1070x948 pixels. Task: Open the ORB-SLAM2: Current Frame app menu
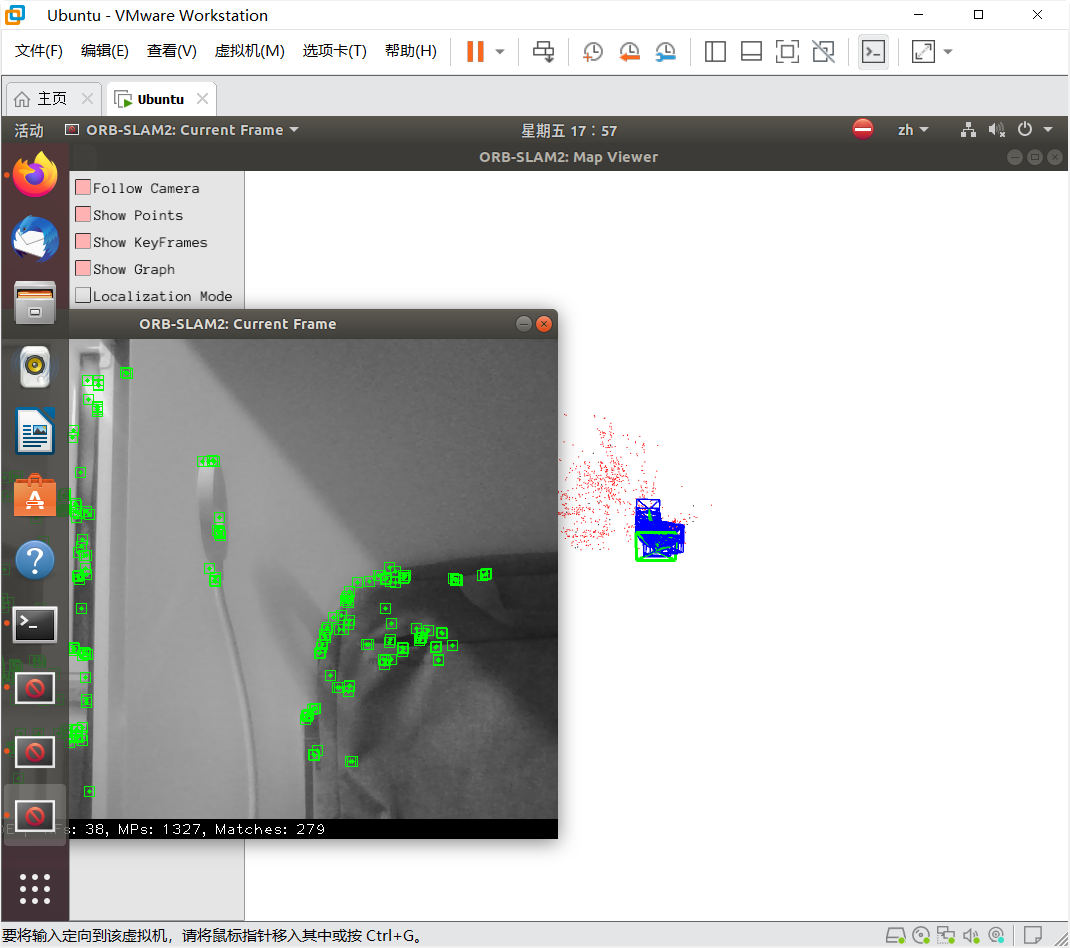pos(182,130)
